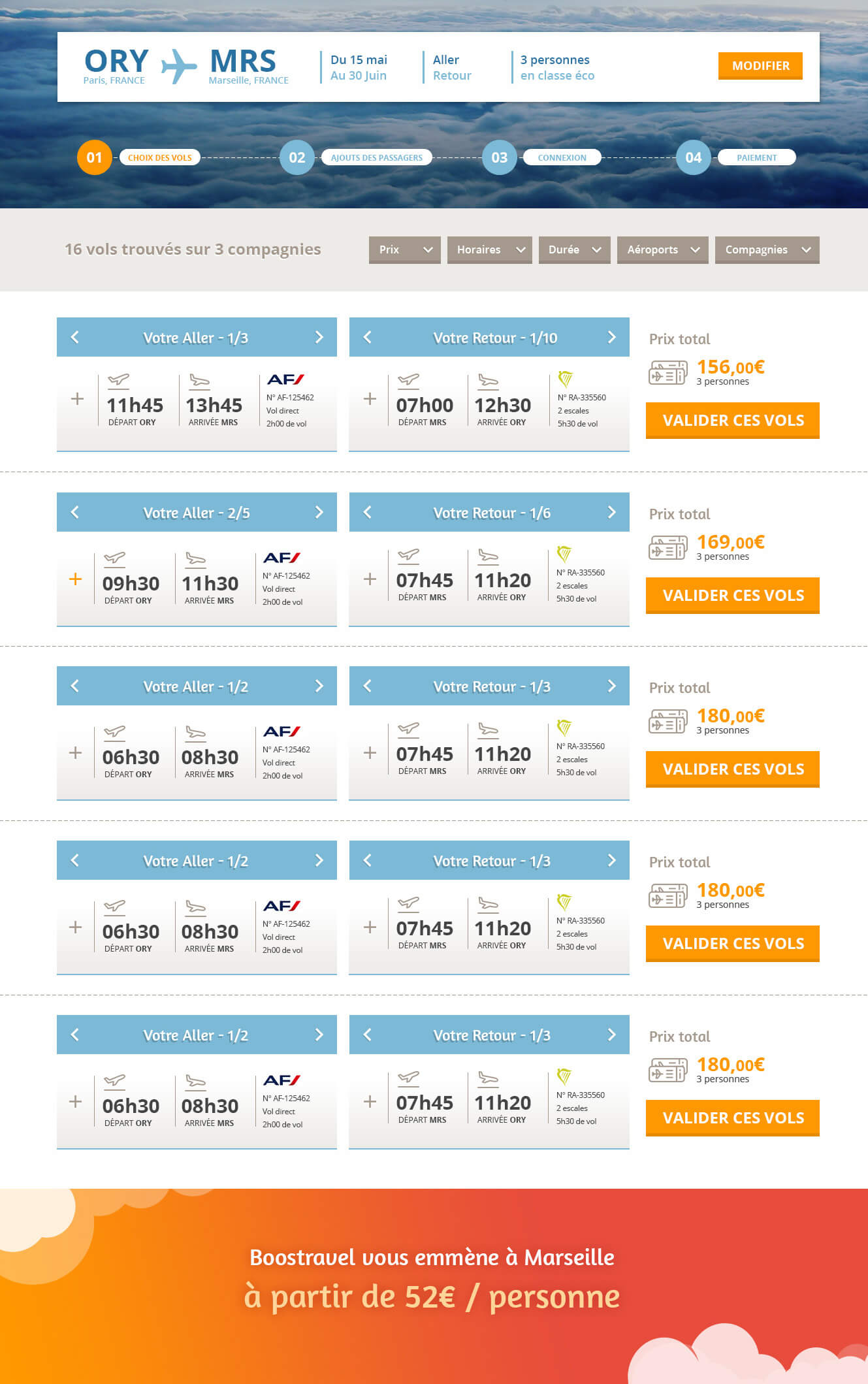Click Valider ces vols for 156,00€

[x=732, y=420]
